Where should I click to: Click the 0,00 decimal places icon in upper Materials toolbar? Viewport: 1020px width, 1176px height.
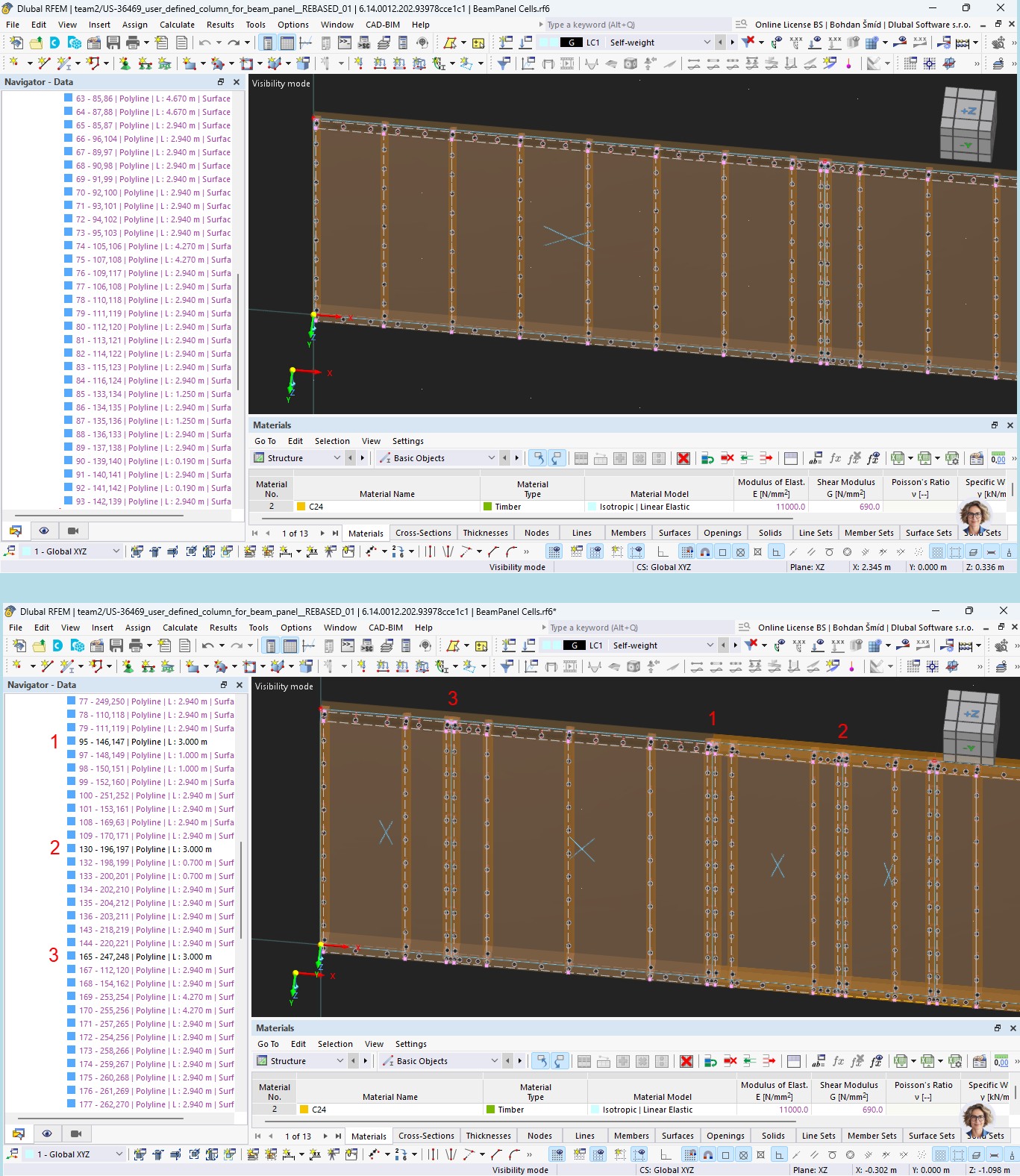(998, 458)
